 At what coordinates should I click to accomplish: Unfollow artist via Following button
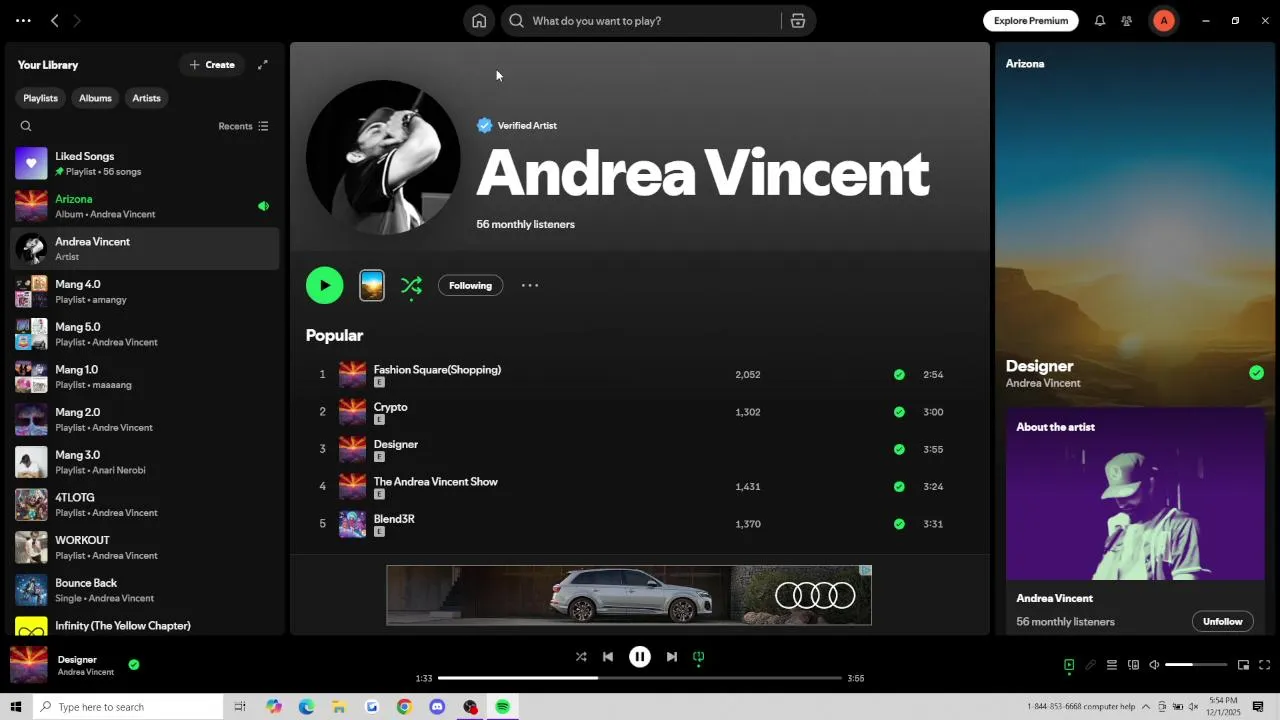[x=470, y=286]
